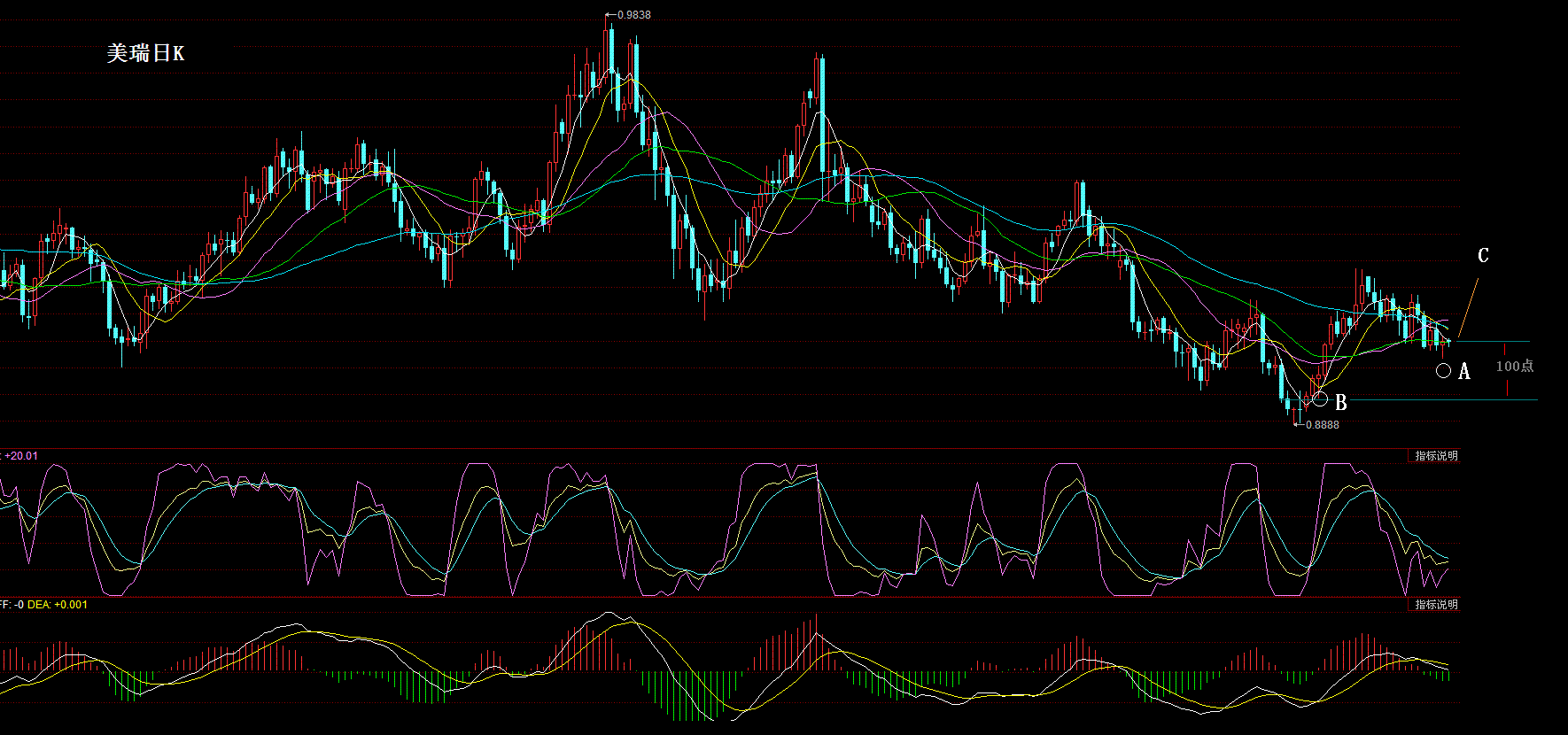Click the white circle marker beside label A
This screenshot has width=1568, height=735.
pos(1443,371)
